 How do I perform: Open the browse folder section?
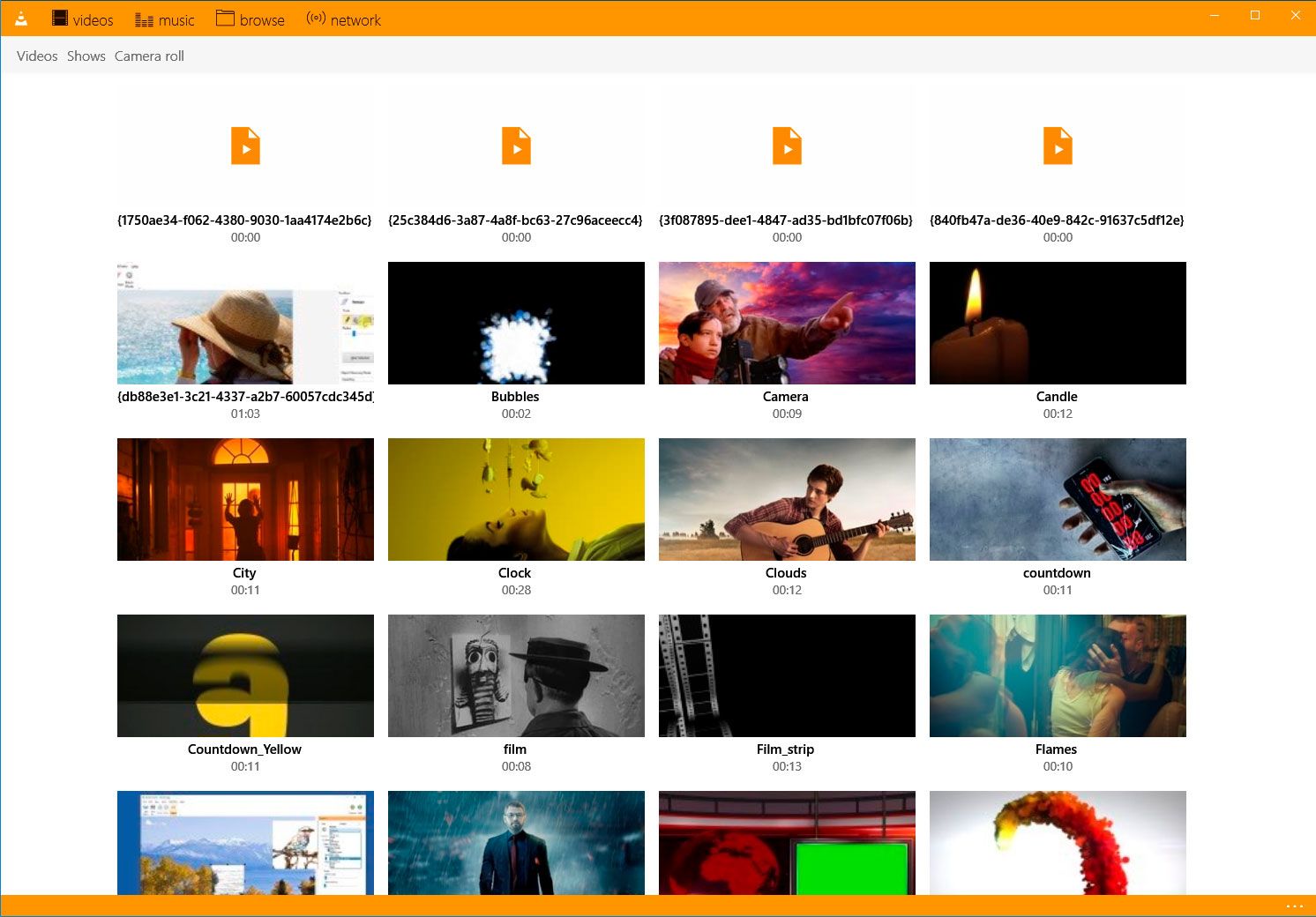pyautogui.click(x=250, y=19)
